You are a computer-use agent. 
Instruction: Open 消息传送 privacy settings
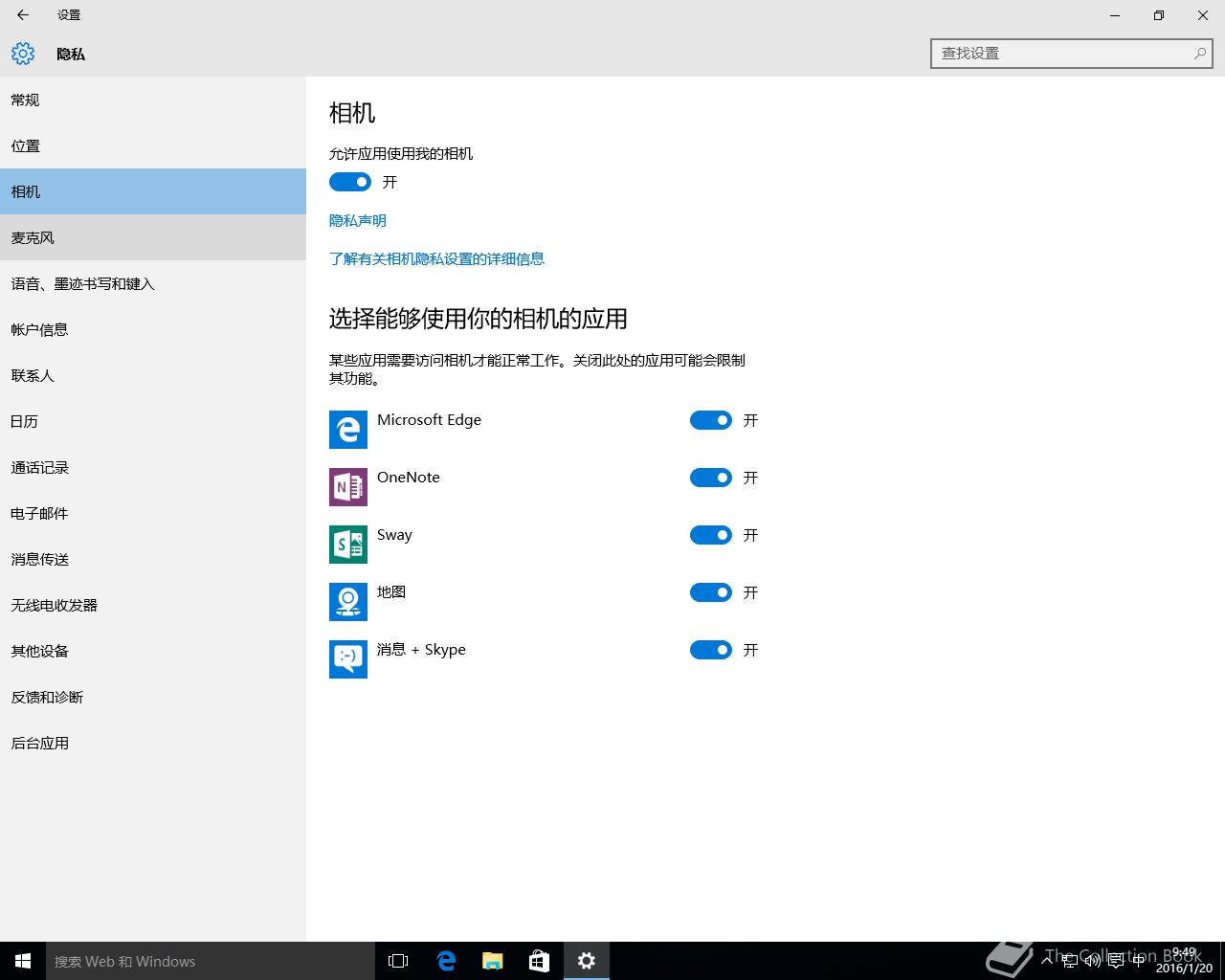coord(153,559)
